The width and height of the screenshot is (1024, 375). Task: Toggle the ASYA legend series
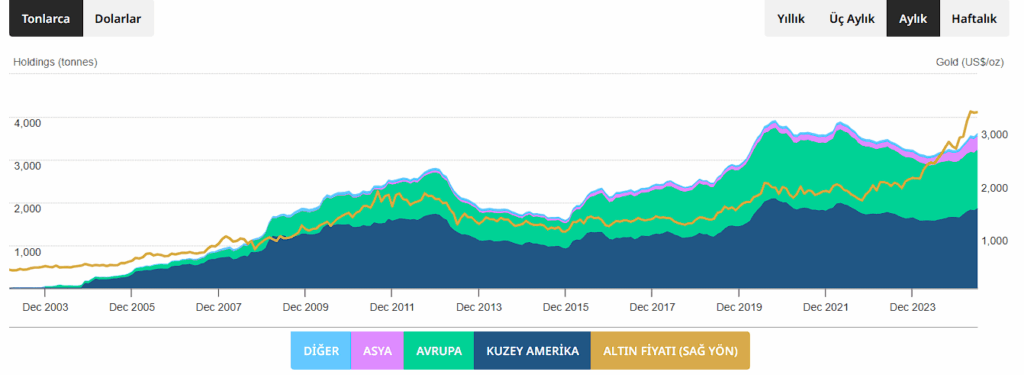pos(377,351)
